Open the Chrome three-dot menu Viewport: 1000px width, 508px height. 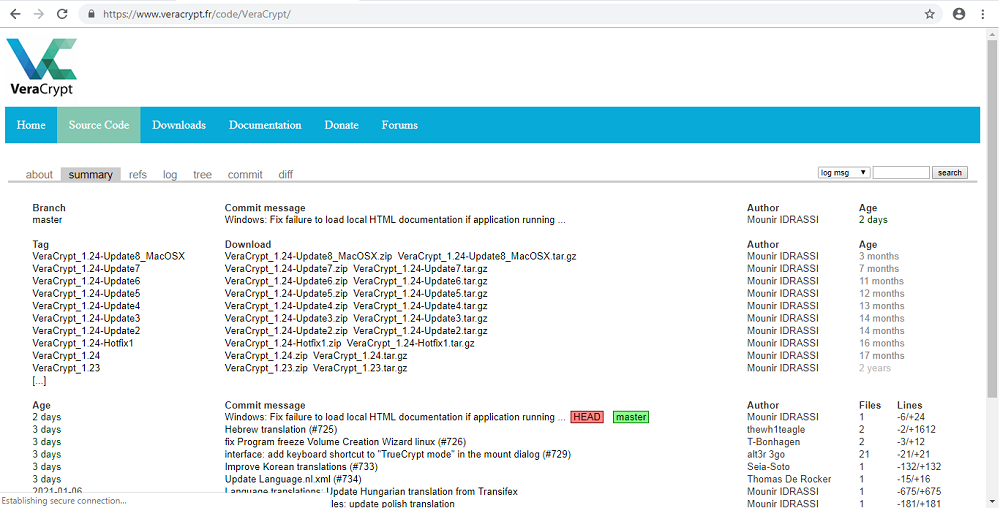coord(983,14)
